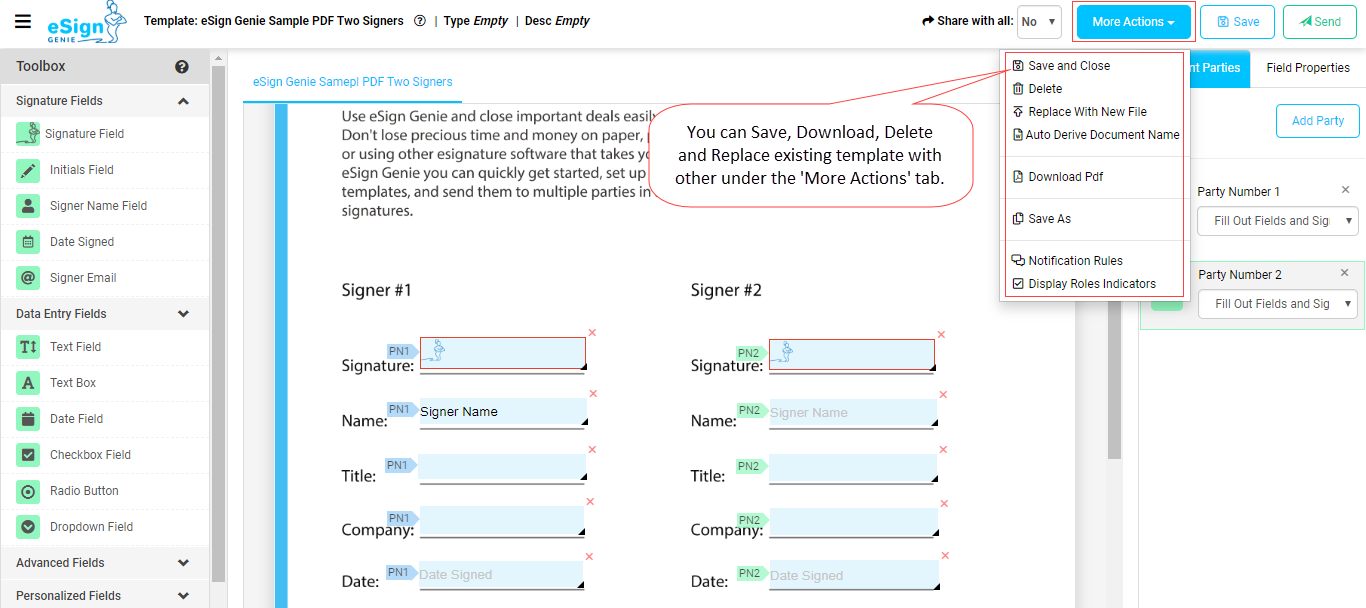Click the template Type 'Empty' value
1366x608 pixels.
tap(490, 21)
